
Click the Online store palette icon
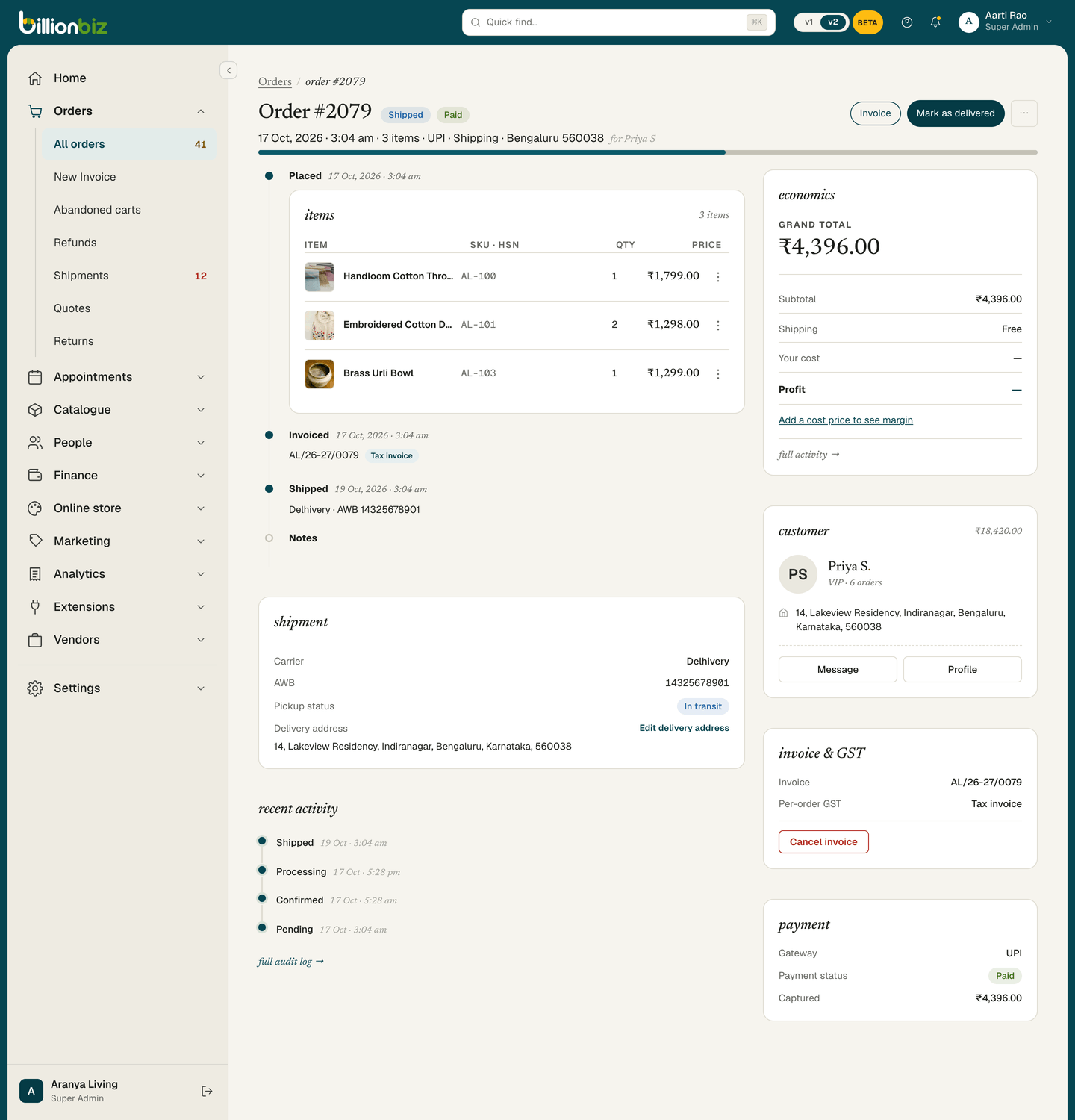click(35, 508)
